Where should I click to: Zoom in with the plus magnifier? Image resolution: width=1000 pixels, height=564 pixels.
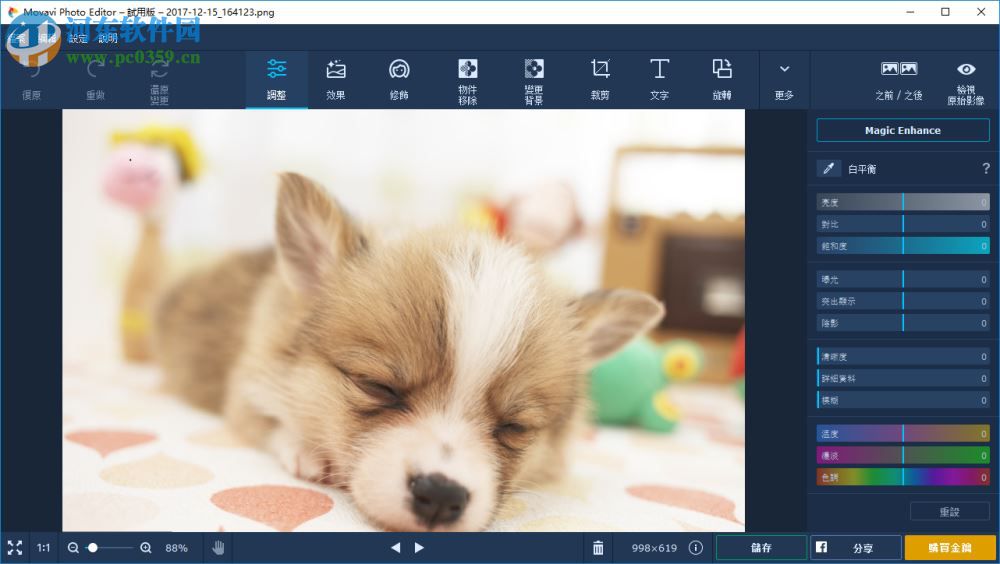(x=146, y=547)
